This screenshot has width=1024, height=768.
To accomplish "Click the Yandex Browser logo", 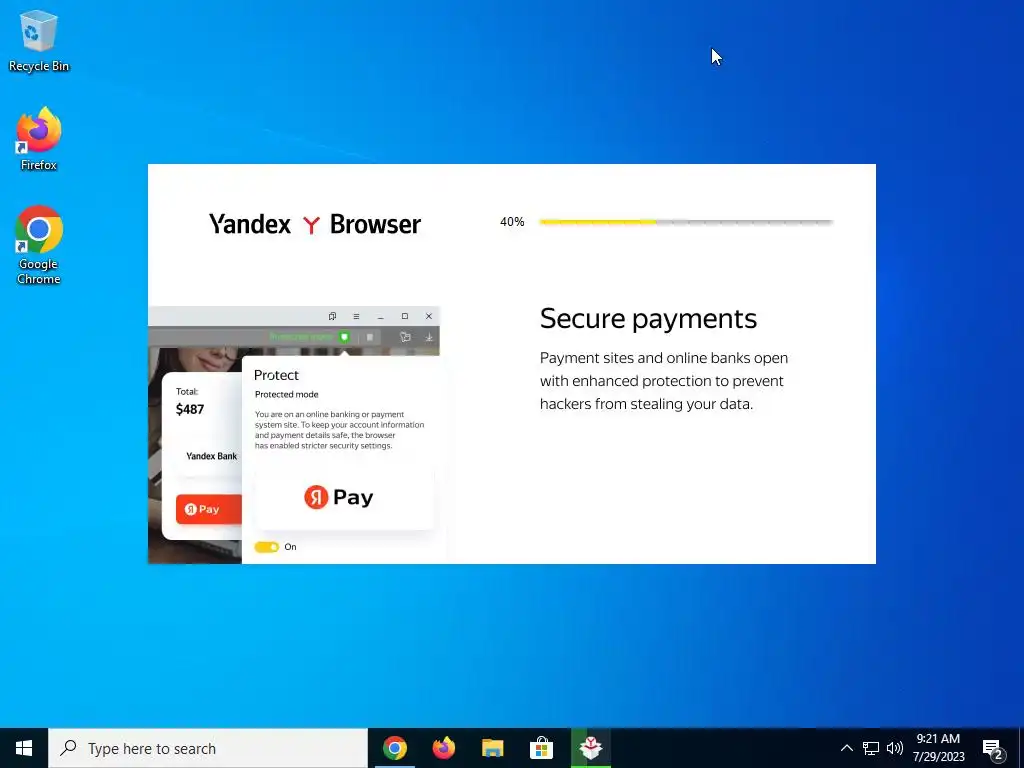I will pyautogui.click(x=315, y=224).
